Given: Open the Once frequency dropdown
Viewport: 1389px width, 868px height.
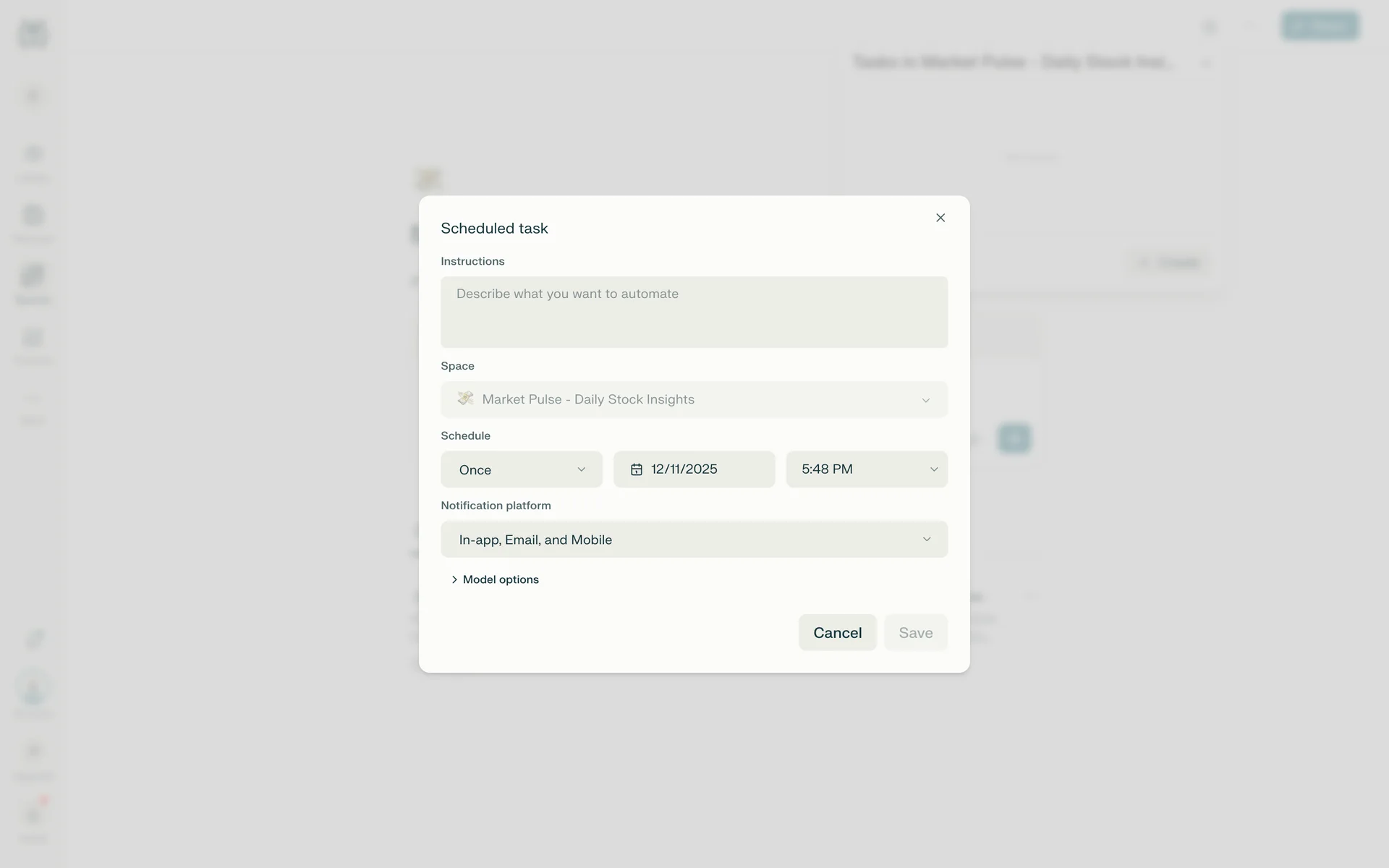Looking at the screenshot, I should pos(521,469).
